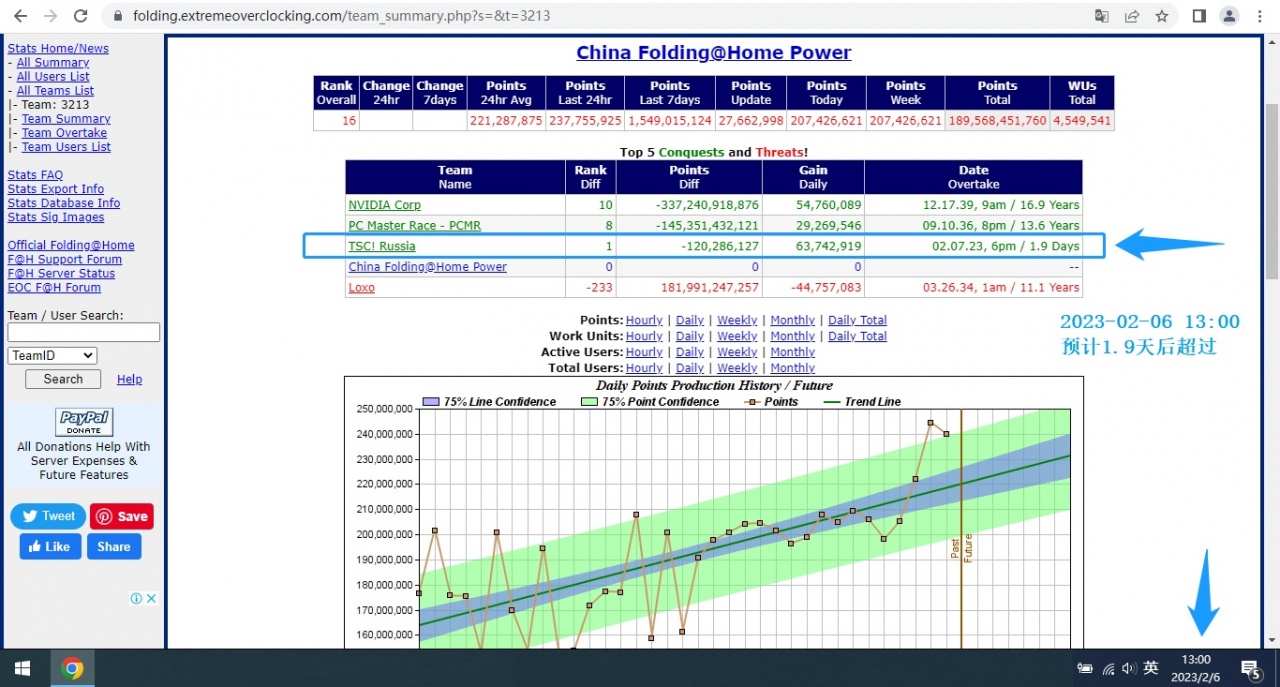Open the TeamID dropdown
Screen dimensions: 1280x687
pyautogui.click(x=52, y=355)
